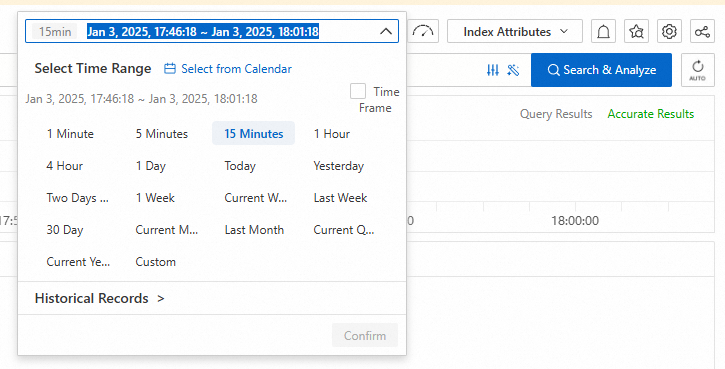Toggle the auto refresh icon

pos(697,70)
